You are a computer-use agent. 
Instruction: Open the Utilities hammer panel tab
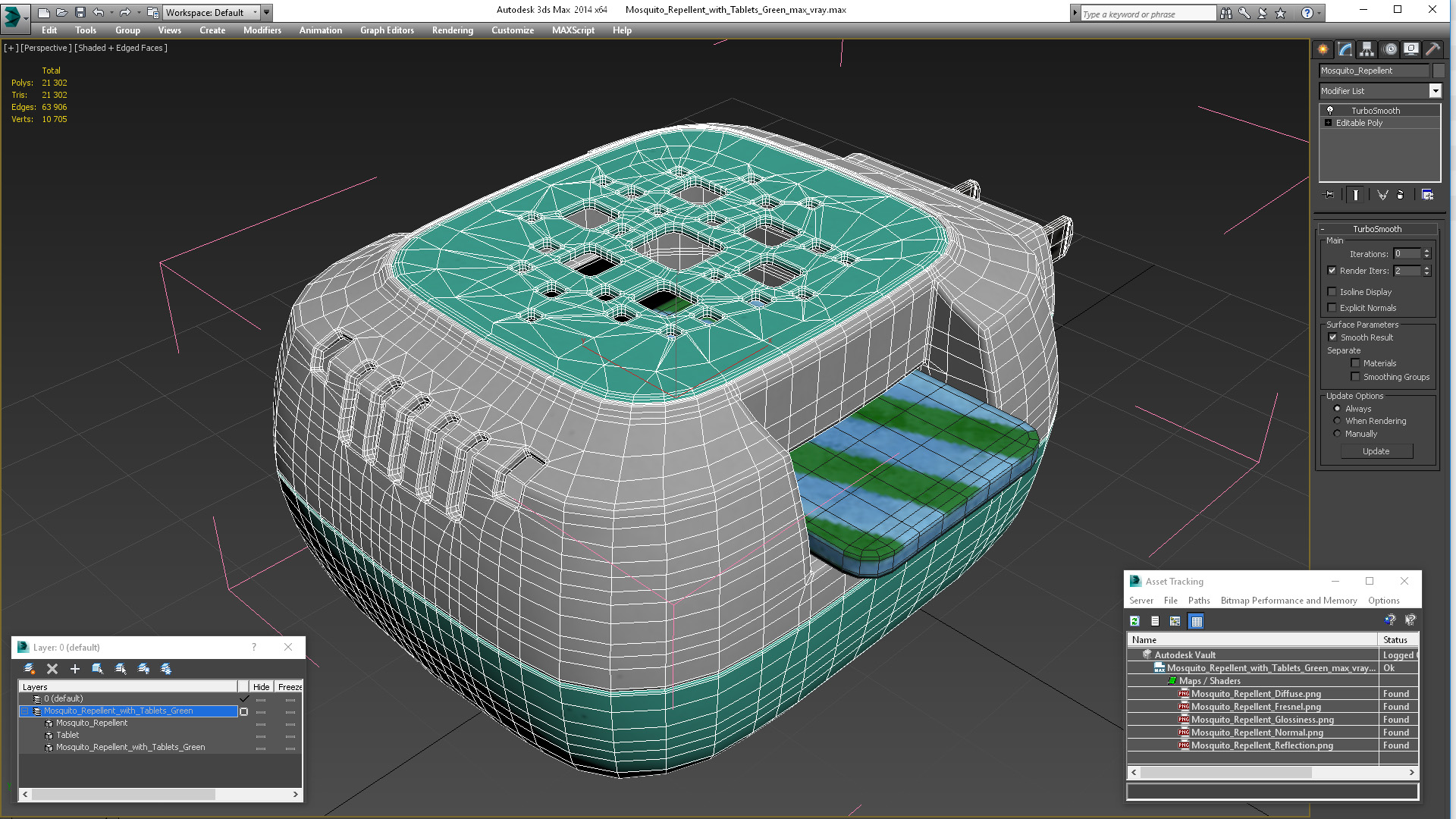(x=1432, y=49)
